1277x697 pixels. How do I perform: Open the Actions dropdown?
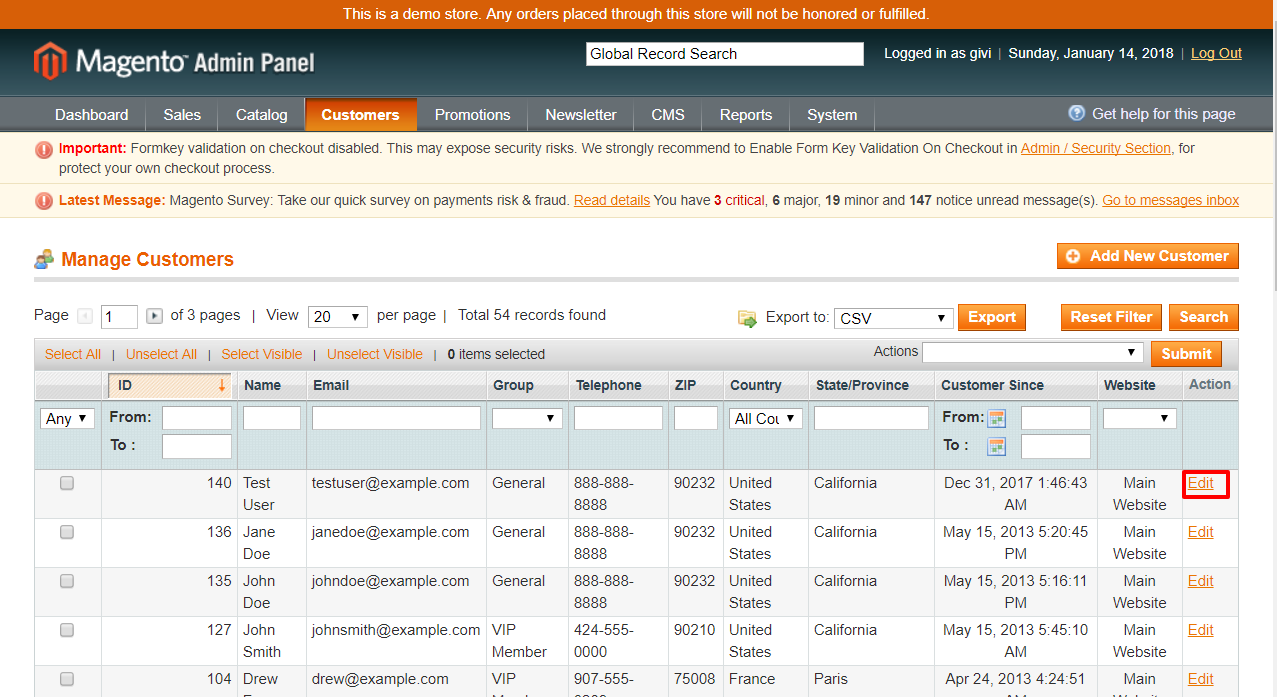(1033, 352)
